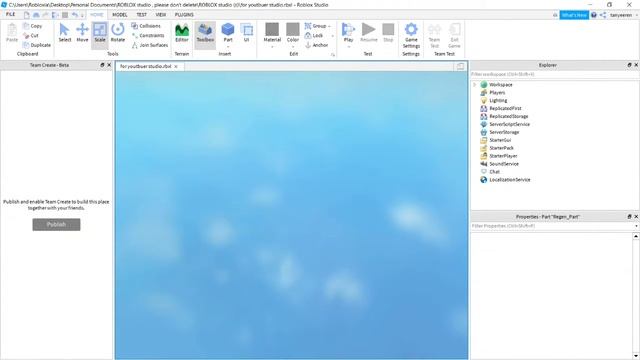640x360 pixels.
Task: Anchor the selected part
Action: [x=317, y=45]
